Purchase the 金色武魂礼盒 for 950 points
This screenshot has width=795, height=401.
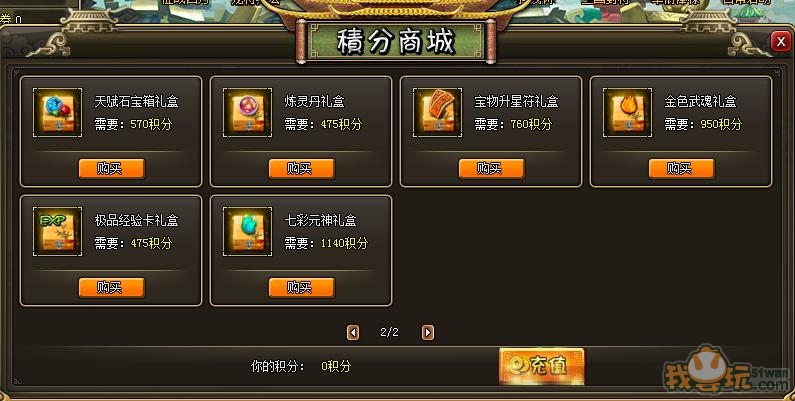pos(682,169)
